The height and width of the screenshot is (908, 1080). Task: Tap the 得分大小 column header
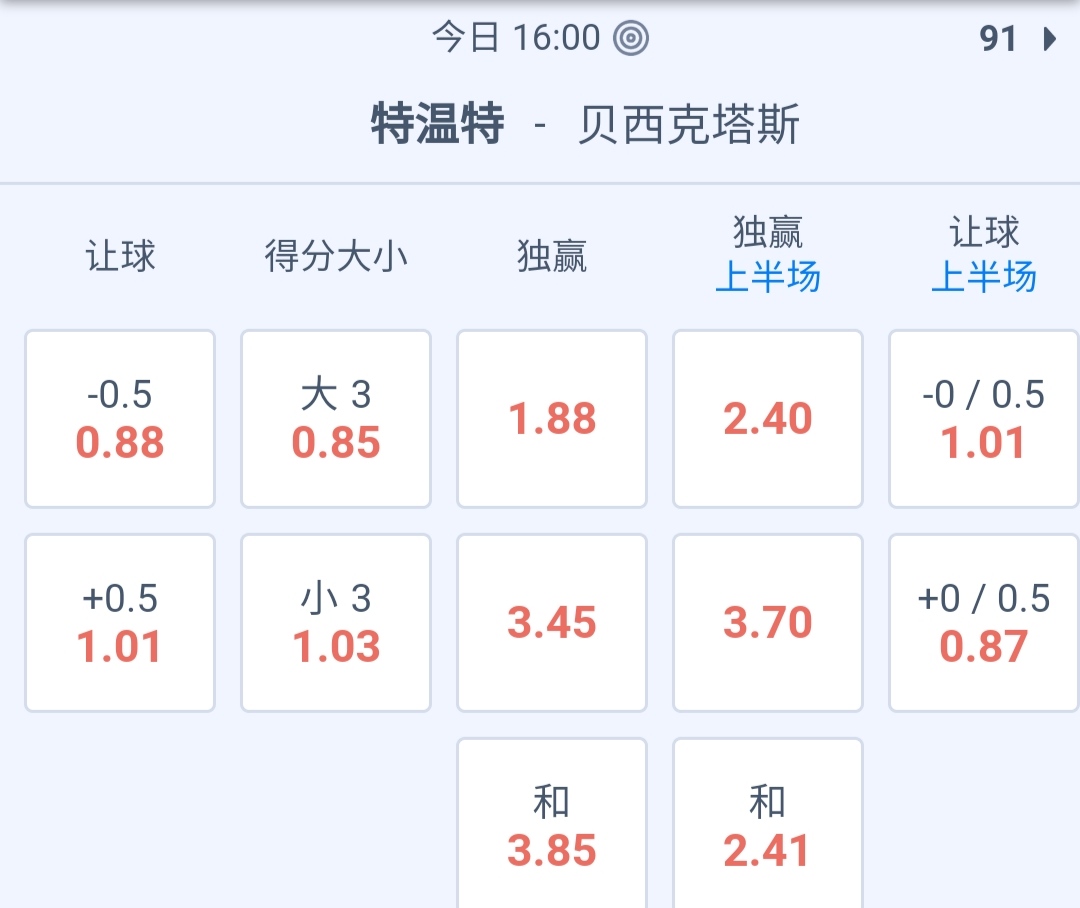point(336,256)
